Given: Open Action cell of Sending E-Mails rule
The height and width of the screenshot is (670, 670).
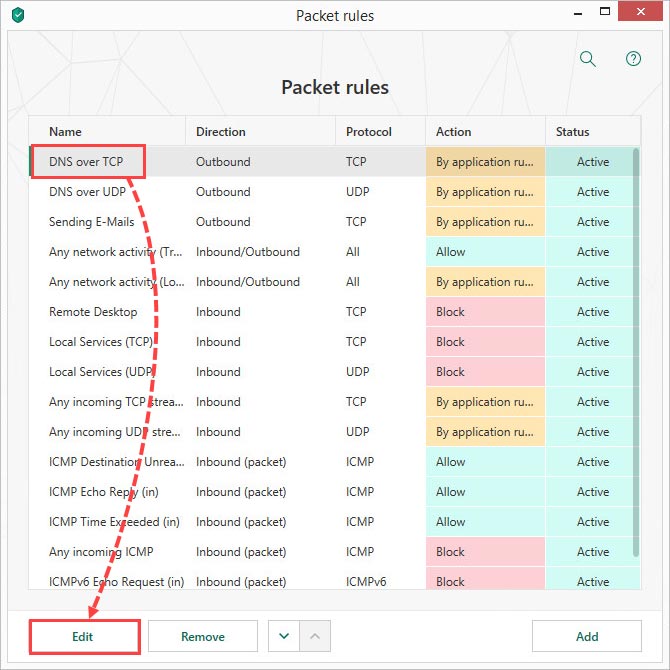Looking at the screenshot, I should 485,222.
